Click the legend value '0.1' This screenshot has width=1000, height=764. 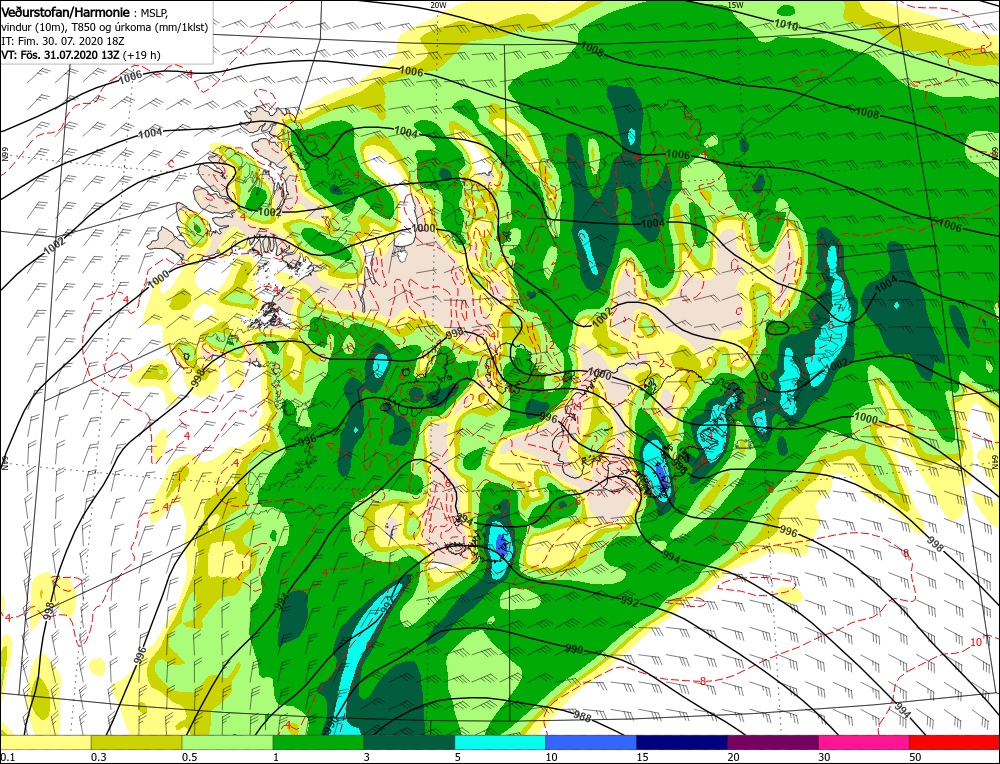[x=7, y=756]
